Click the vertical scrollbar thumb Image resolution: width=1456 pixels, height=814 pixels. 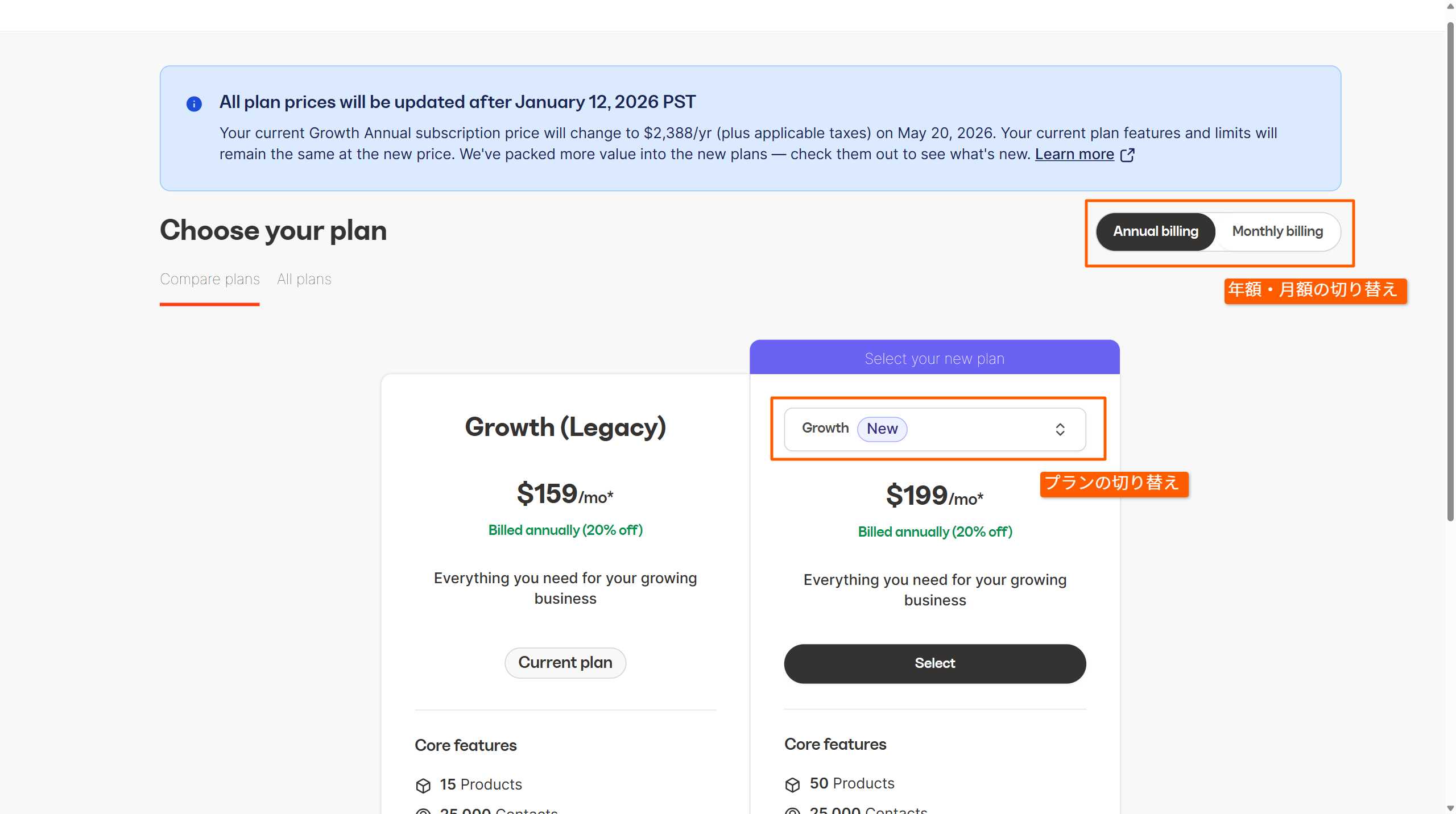click(x=1450, y=273)
